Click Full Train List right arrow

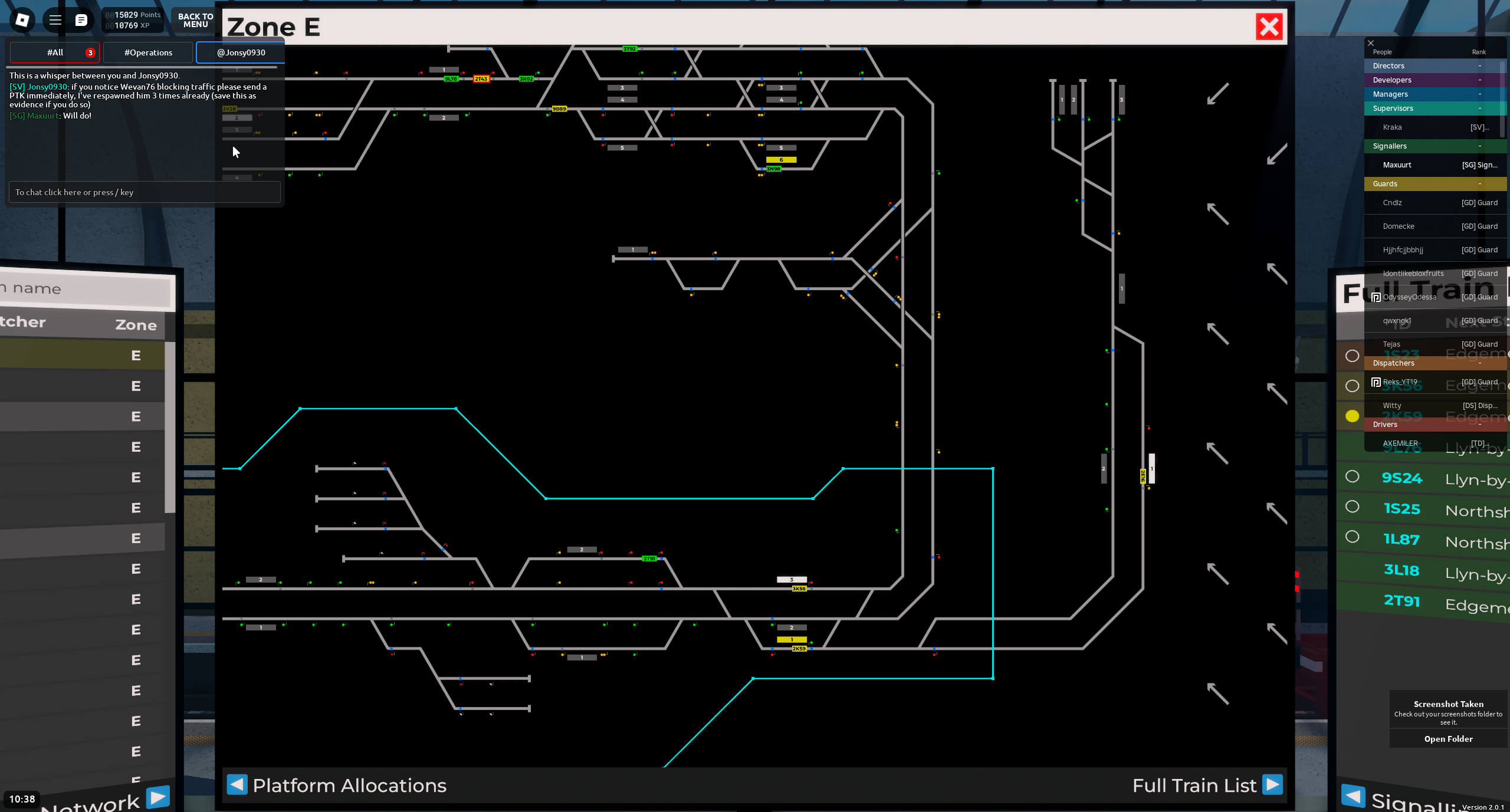point(1273,785)
